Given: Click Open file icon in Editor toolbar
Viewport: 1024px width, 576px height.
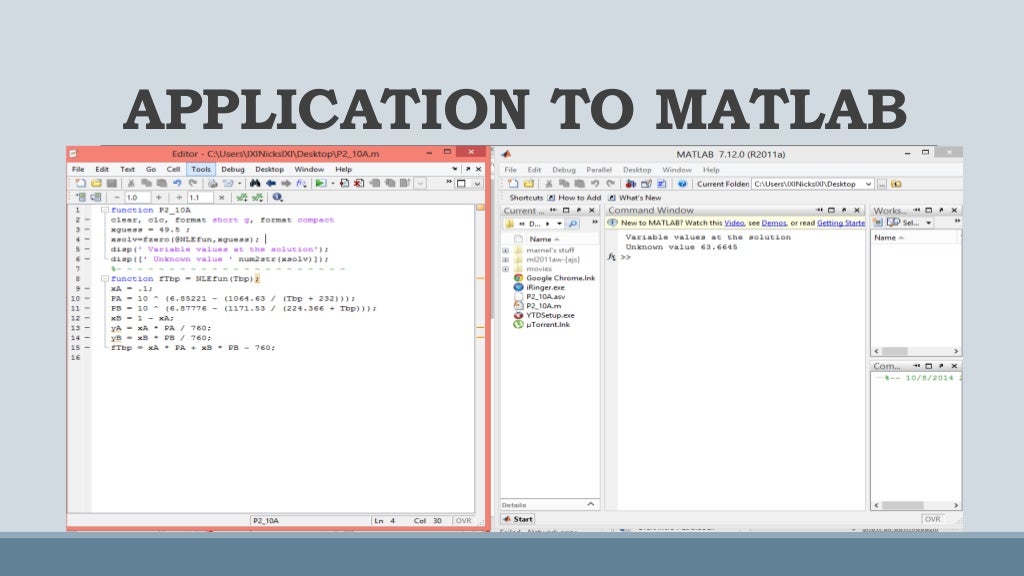Looking at the screenshot, I should tap(96, 184).
